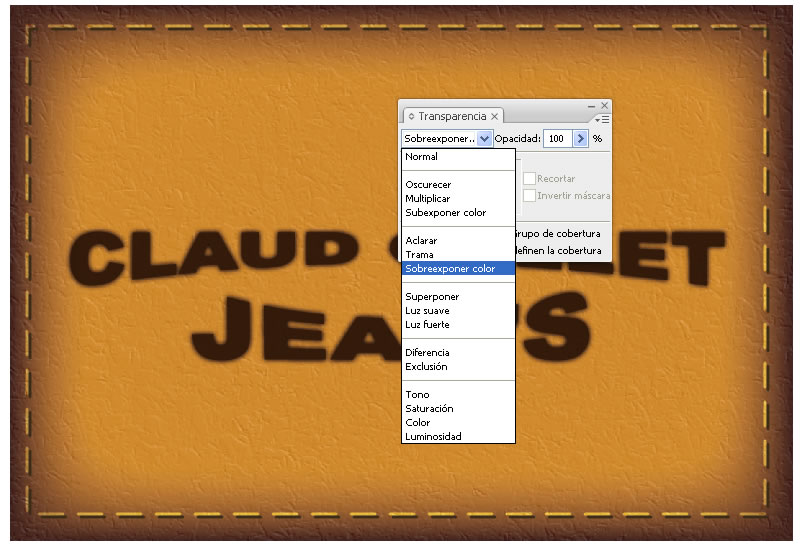The image size is (801, 552).
Task: Select the Transparencia tab
Action: click(451, 117)
